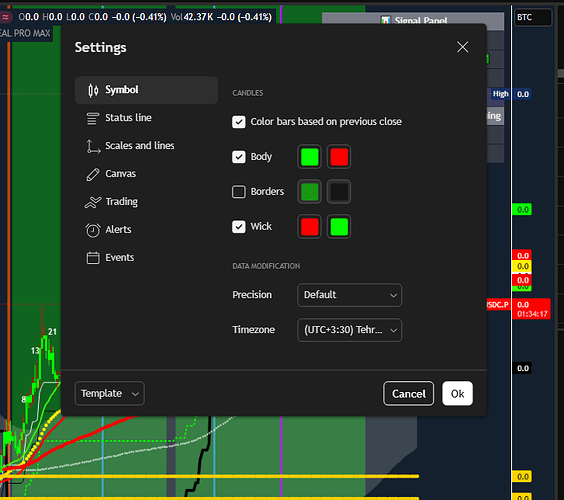This screenshot has width=564, height=500.
Task: Expand the Precision dropdown
Action: (350, 295)
